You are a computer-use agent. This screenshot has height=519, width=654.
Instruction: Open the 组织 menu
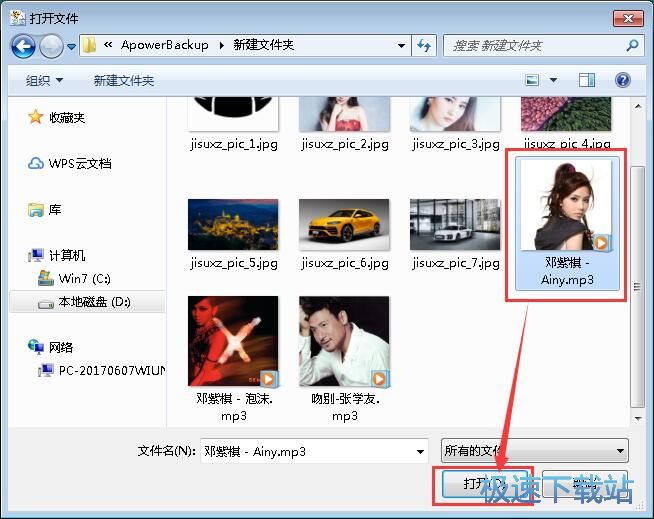tap(44, 80)
